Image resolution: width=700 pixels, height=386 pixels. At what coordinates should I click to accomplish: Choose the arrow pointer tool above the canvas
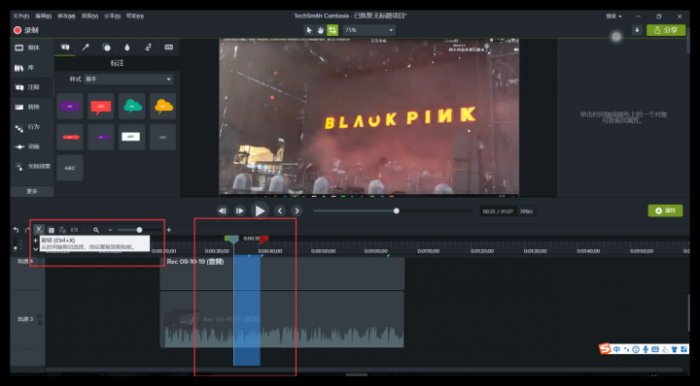309,30
